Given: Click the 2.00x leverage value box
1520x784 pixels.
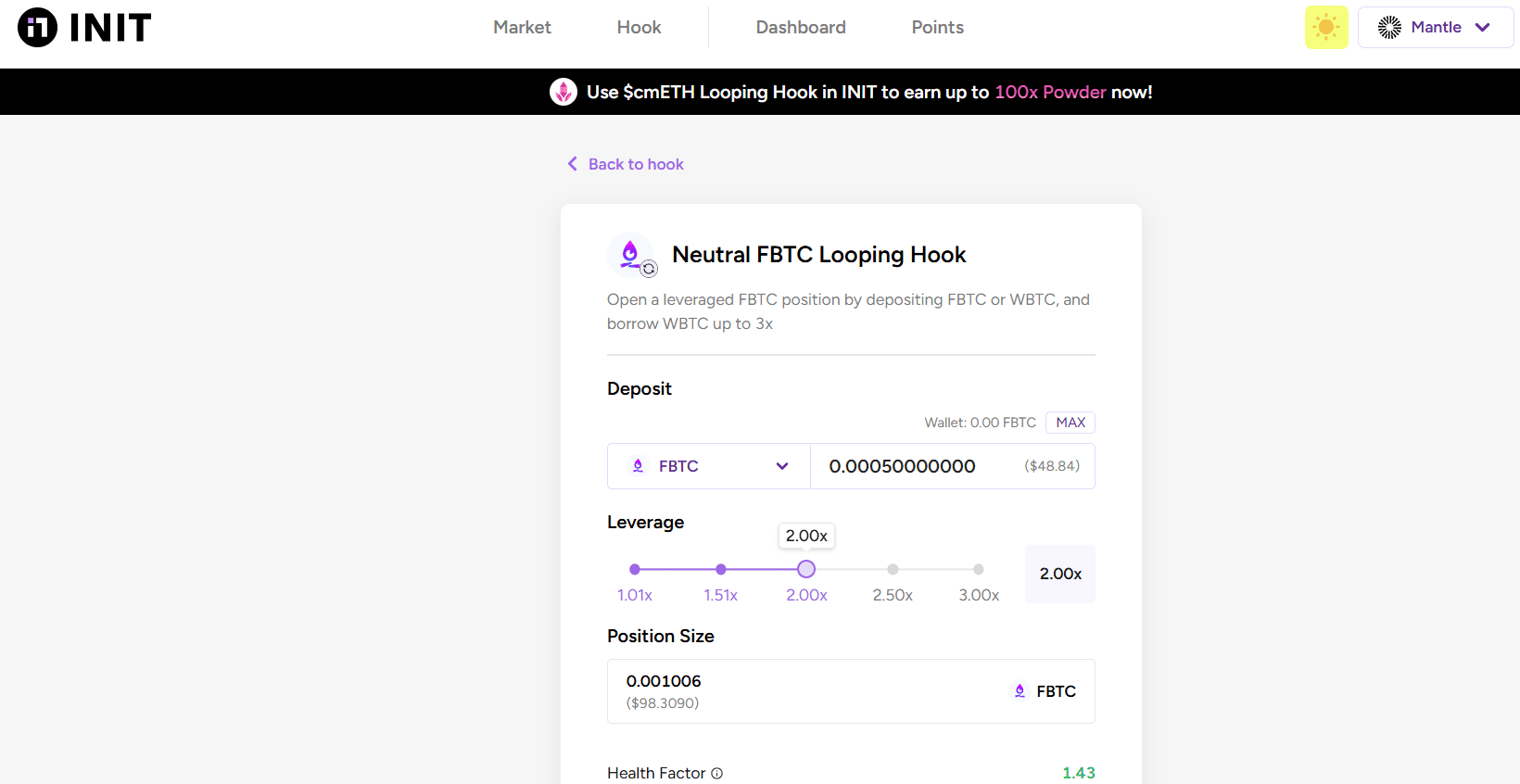Looking at the screenshot, I should (1060, 574).
